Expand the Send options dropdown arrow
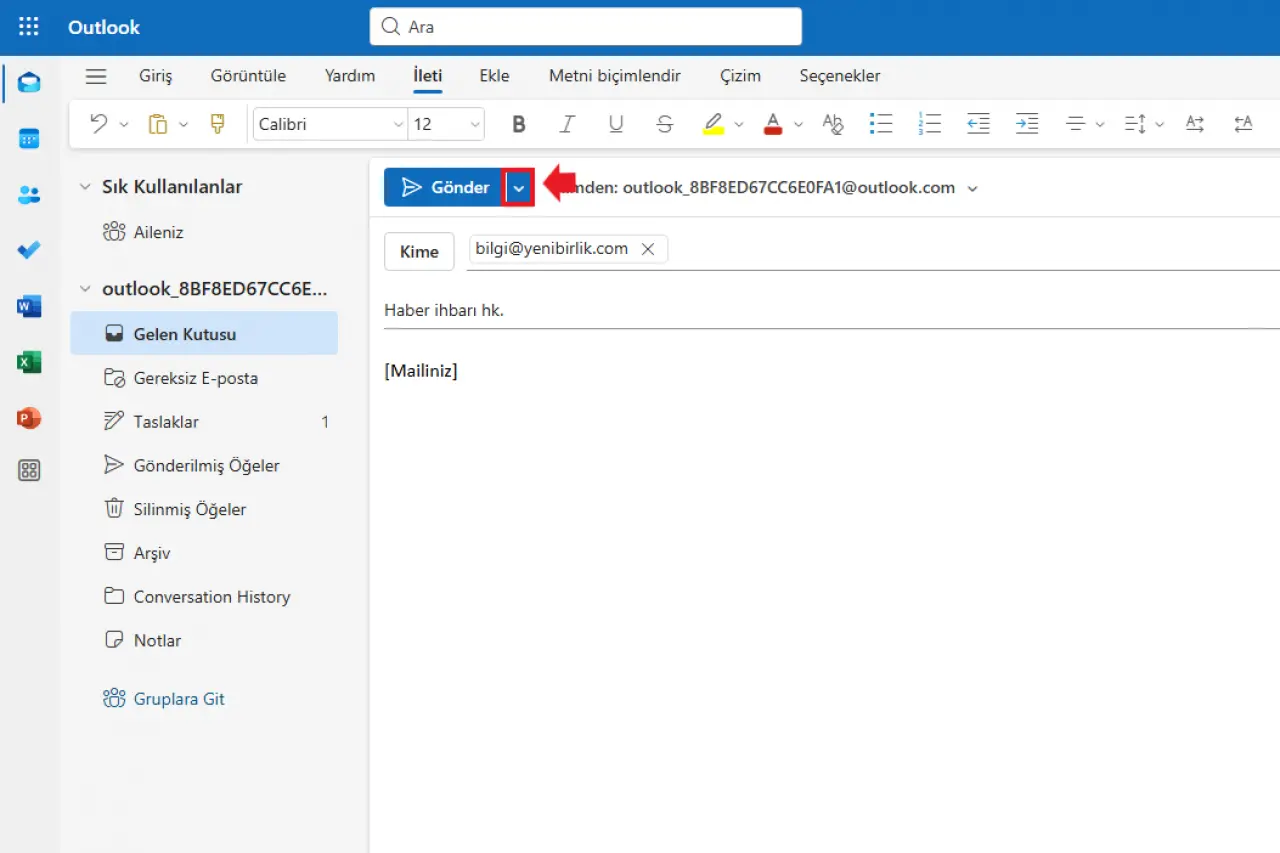The width and height of the screenshot is (1280, 853). coord(518,188)
